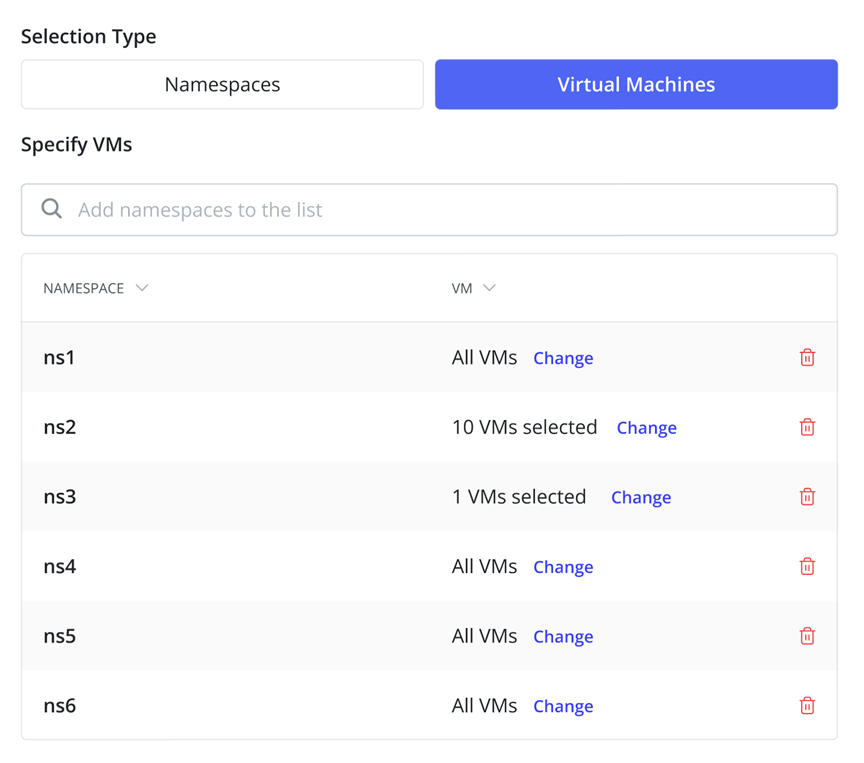Open Change link for ns2's 10 VMs
864x763 pixels.
point(646,428)
